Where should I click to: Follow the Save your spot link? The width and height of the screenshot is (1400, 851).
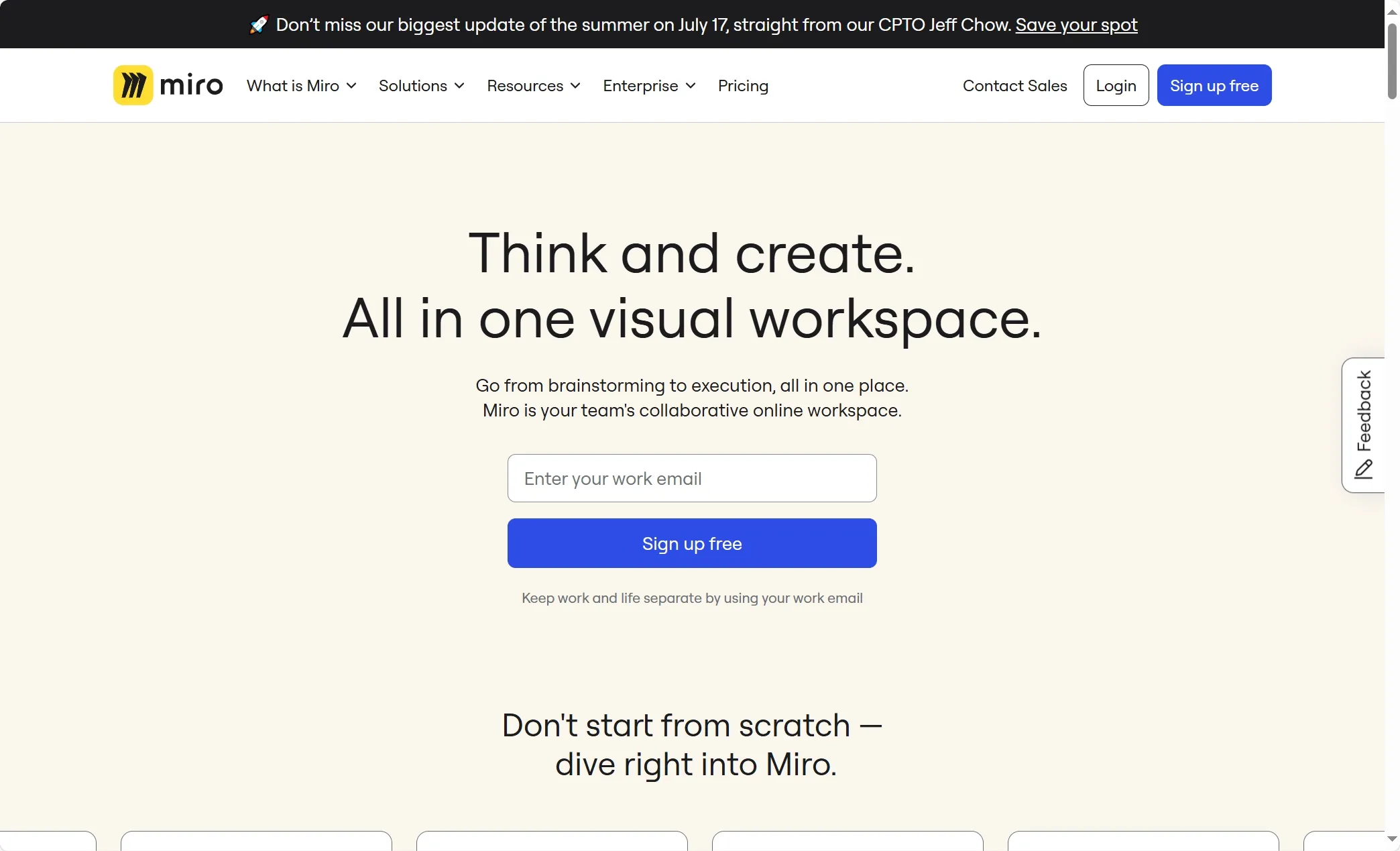coord(1076,25)
